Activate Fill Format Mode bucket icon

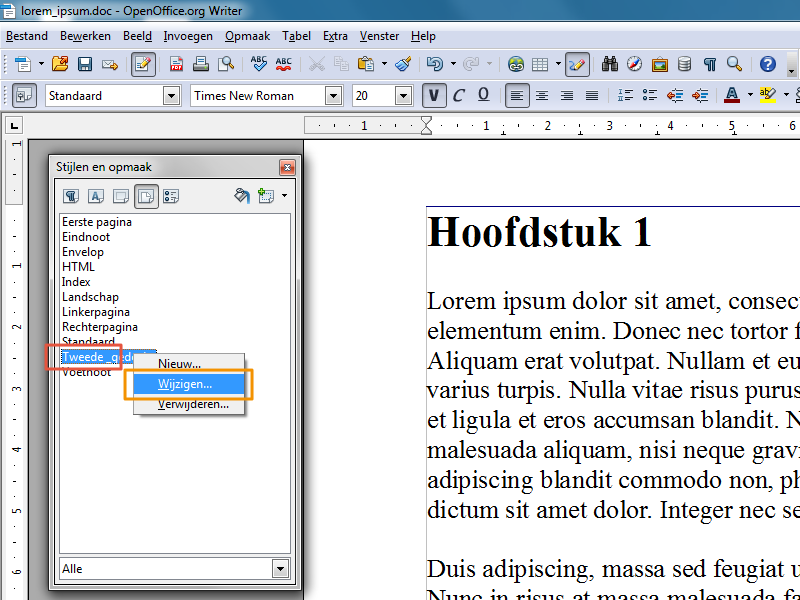[x=241, y=196]
